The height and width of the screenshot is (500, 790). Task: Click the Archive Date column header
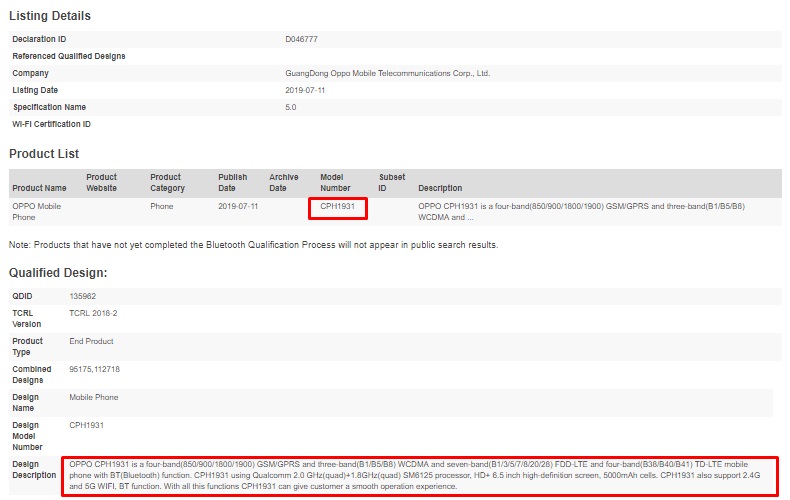click(284, 182)
